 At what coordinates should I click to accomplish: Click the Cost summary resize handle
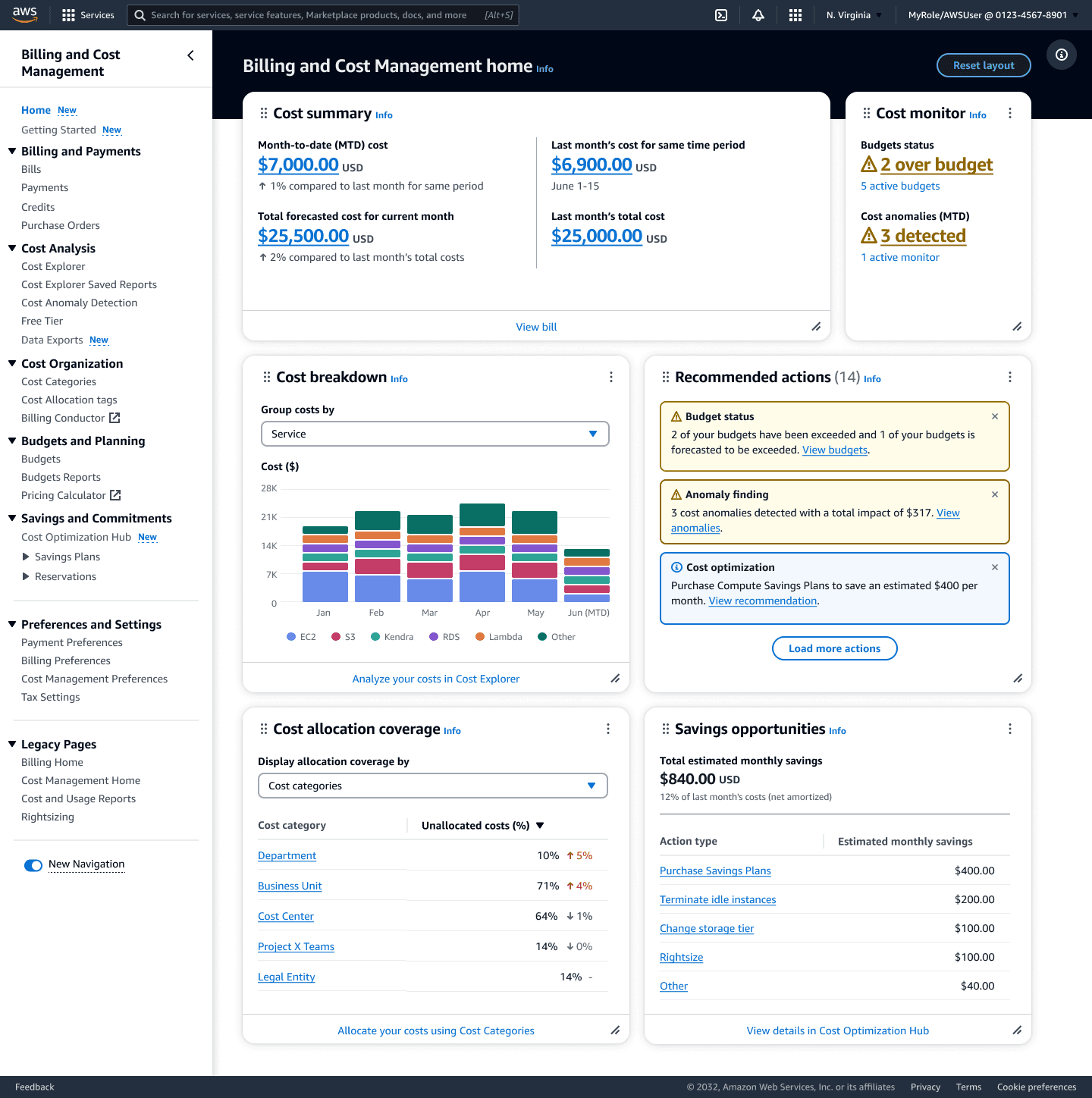click(816, 327)
